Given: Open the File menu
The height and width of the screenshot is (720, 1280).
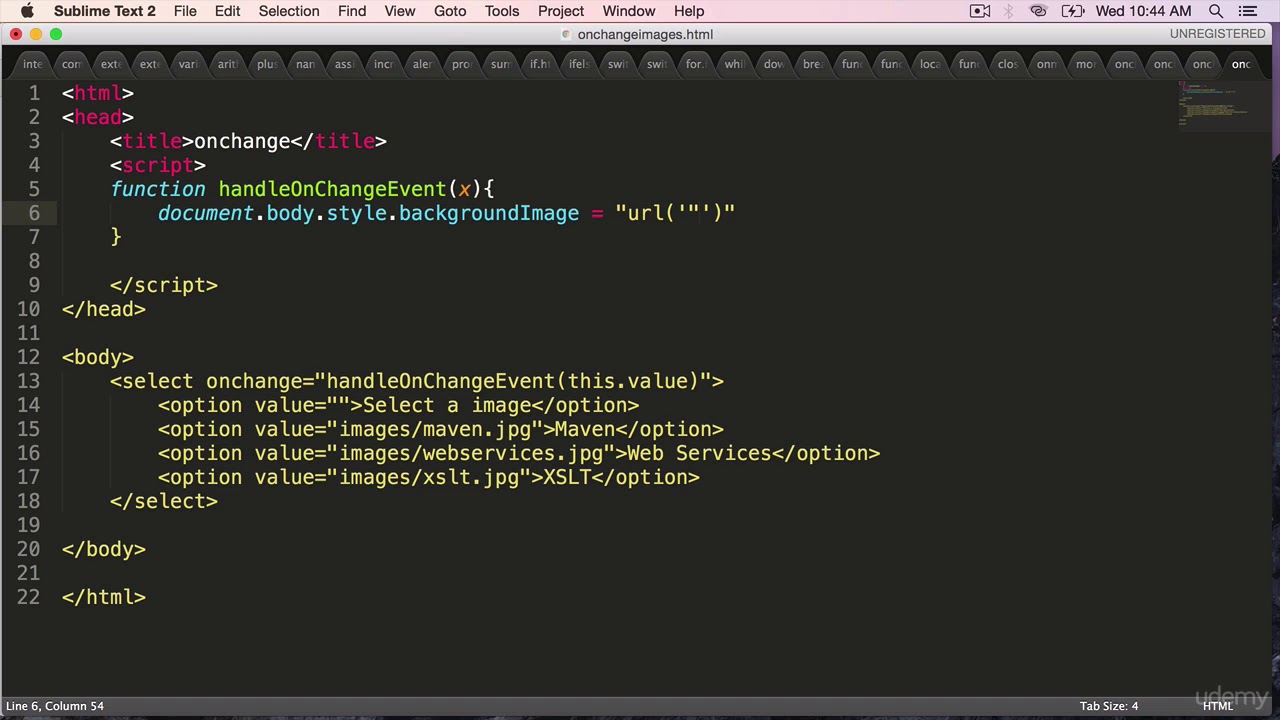Looking at the screenshot, I should [185, 11].
